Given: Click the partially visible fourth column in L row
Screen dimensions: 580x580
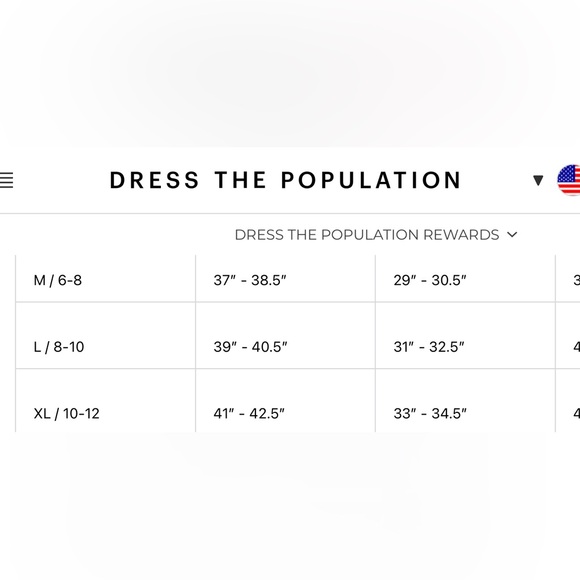Looking at the screenshot, I should point(568,335).
